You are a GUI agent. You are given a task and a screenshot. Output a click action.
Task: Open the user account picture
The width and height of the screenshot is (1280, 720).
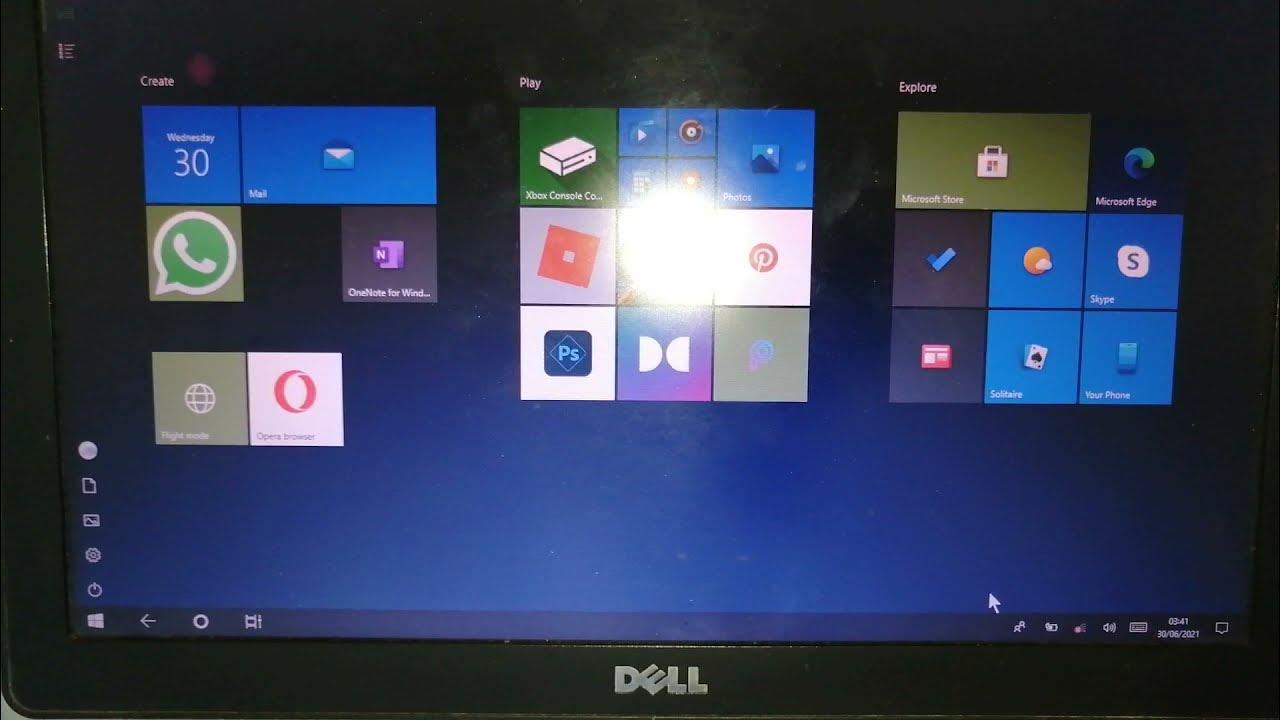tap(88, 451)
